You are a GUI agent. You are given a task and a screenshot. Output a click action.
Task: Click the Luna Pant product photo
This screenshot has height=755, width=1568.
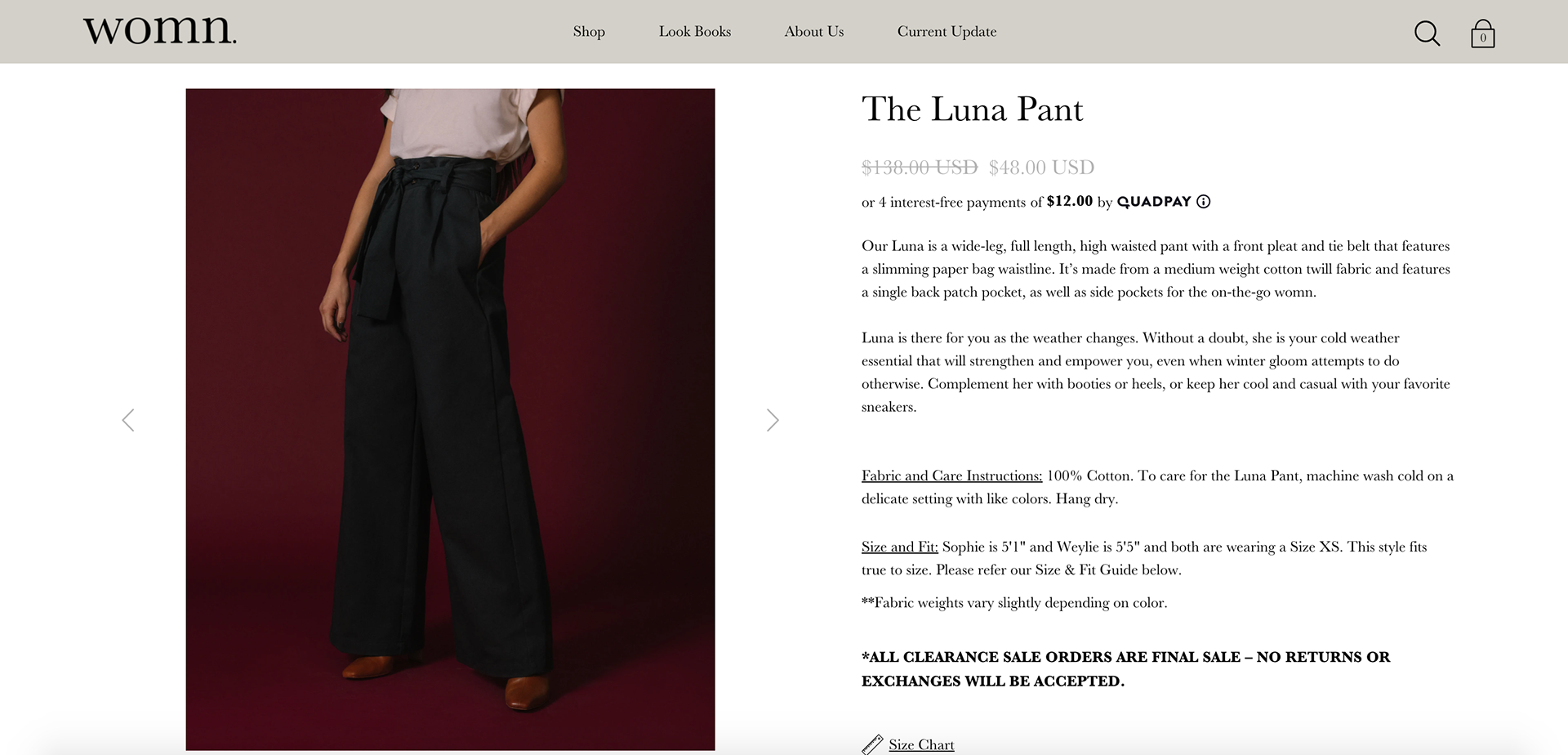(x=450, y=419)
